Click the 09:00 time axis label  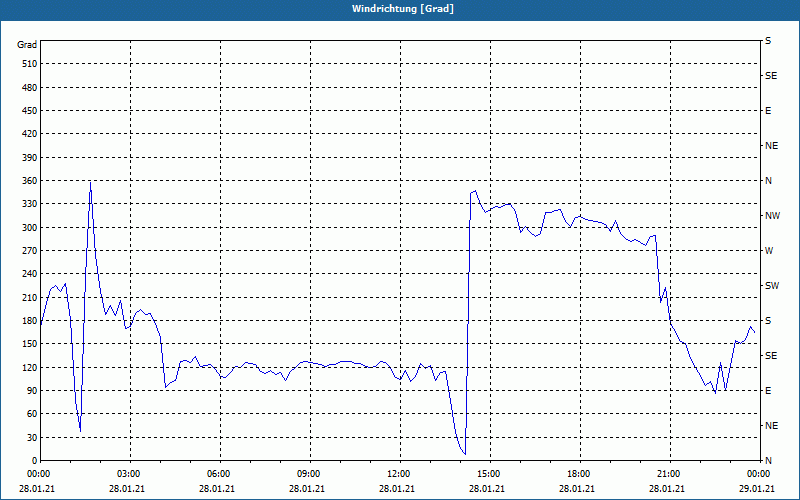[x=309, y=474]
